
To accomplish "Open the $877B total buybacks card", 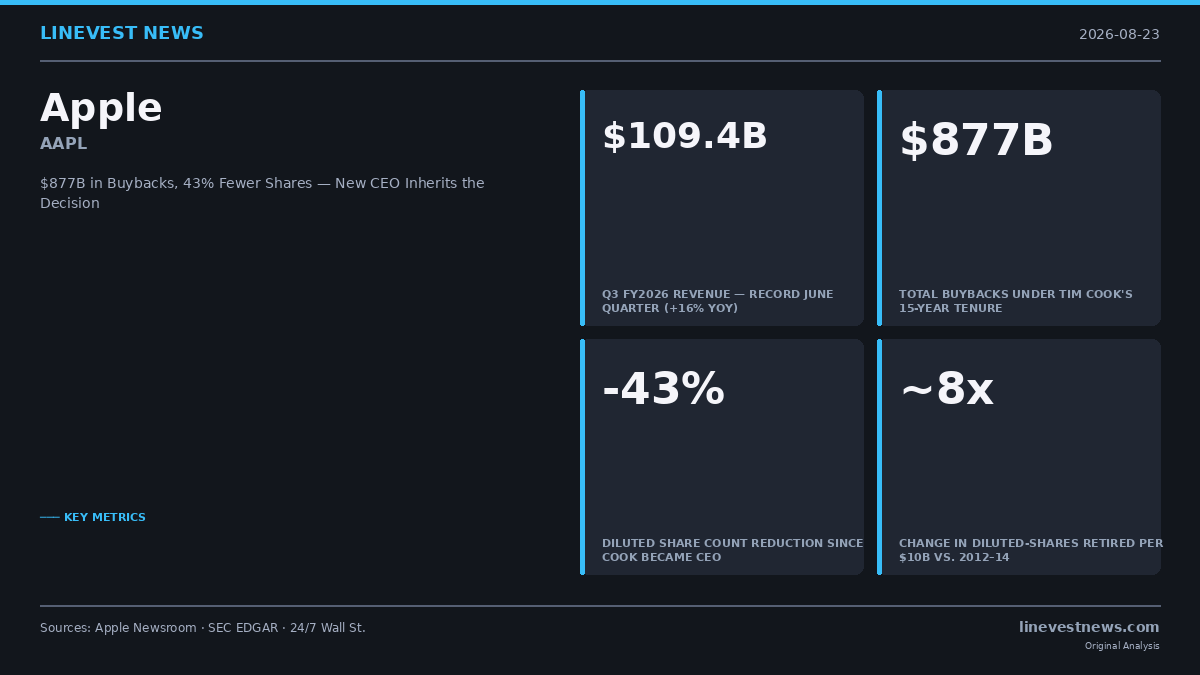I will [1019, 208].
